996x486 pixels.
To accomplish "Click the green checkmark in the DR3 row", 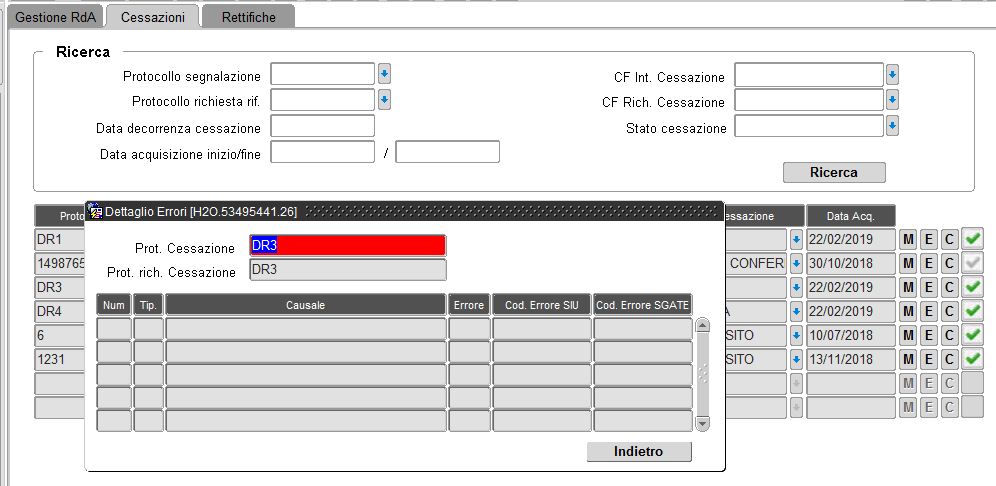I will pyautogui.click(x=972, y=287).
